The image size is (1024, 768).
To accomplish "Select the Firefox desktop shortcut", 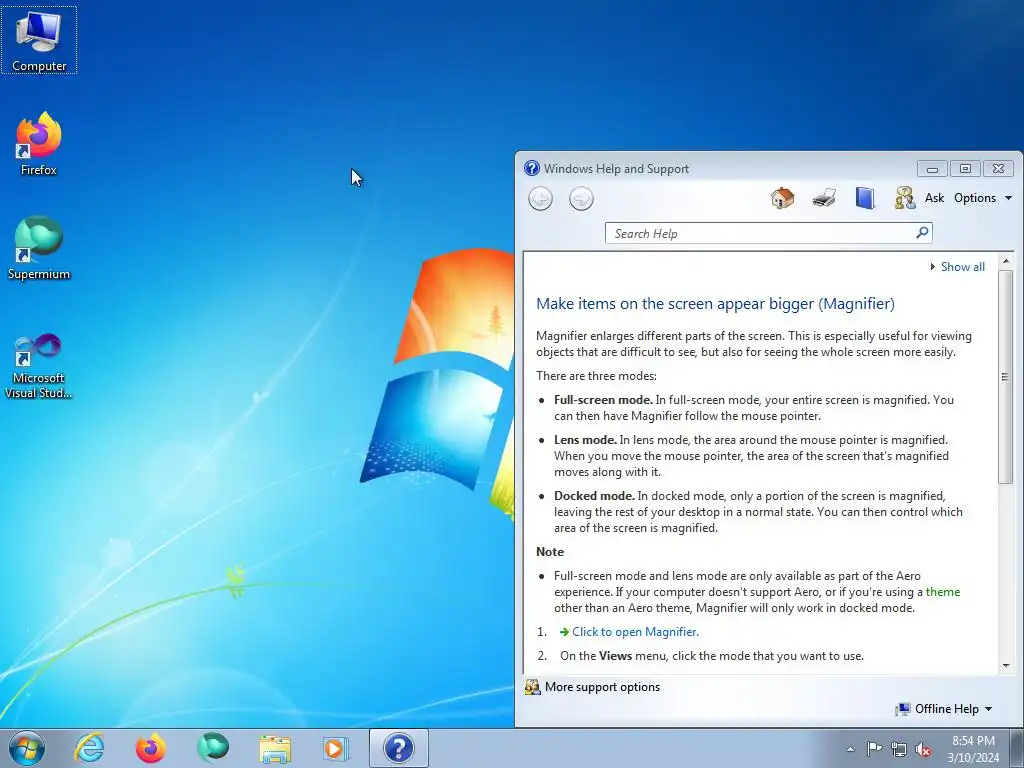I will coord(39,144).
